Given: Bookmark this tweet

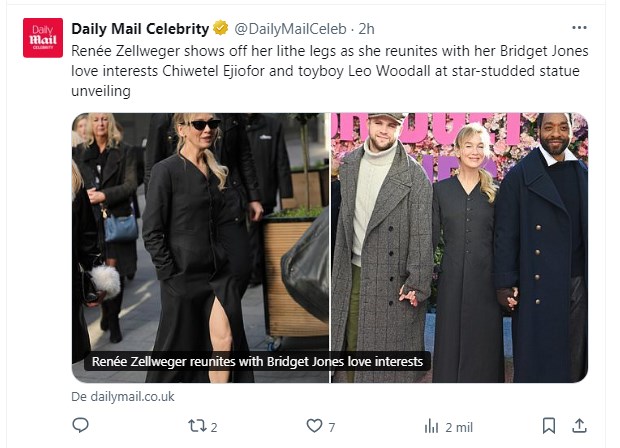Looking at the screenshot, I should pyautogui.click(x=548, y=426).
